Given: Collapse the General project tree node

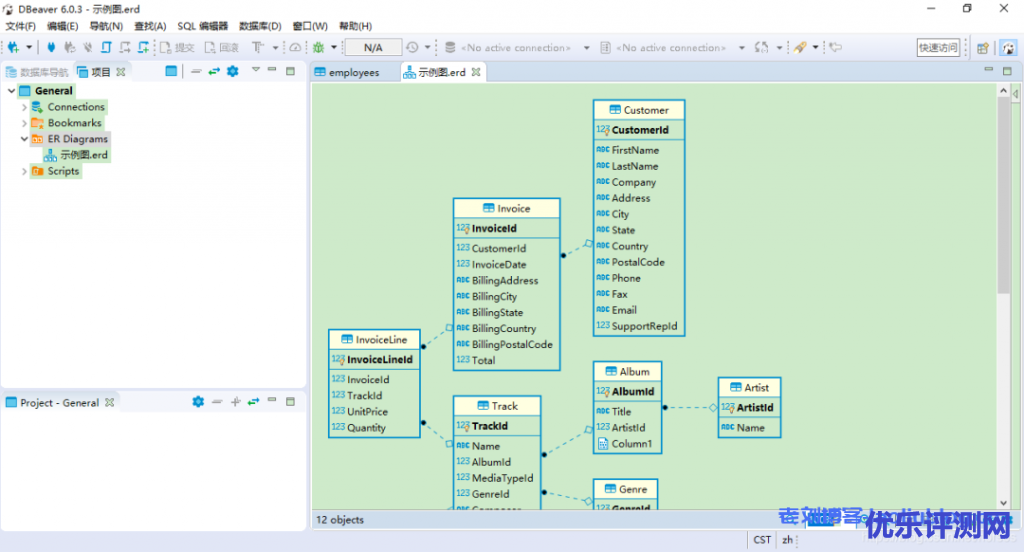Looking at the screenshot, I should [x=10, y=91].
